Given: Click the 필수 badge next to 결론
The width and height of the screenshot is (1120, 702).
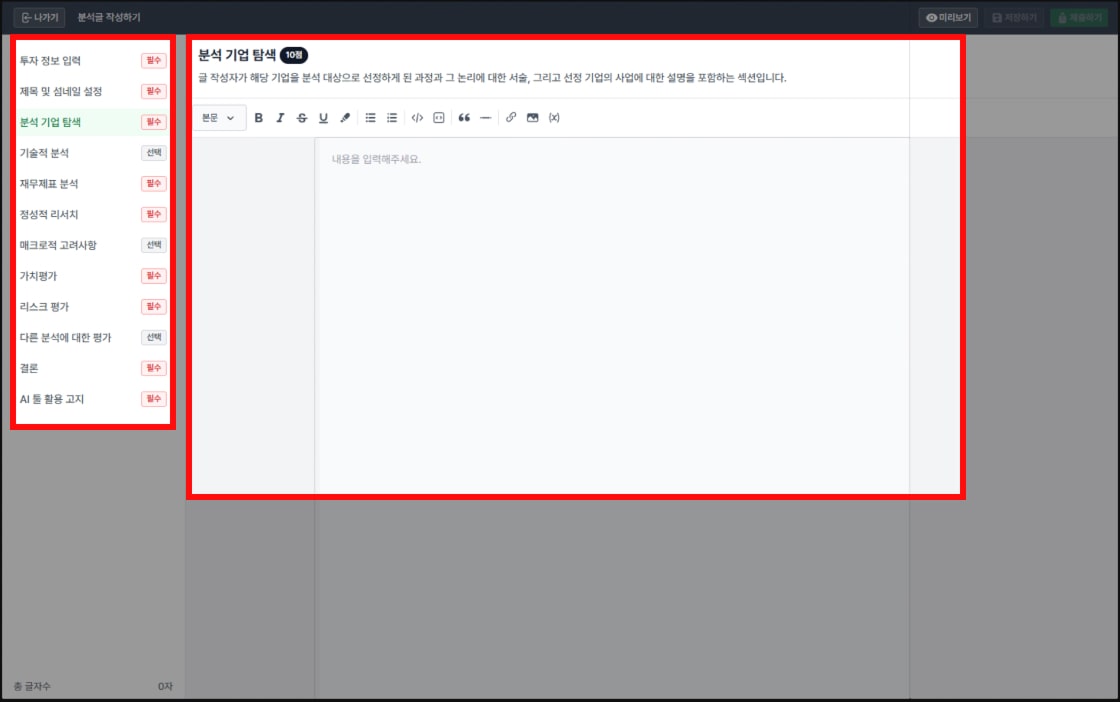Looking at the screenshot, I should pos(154,368).
